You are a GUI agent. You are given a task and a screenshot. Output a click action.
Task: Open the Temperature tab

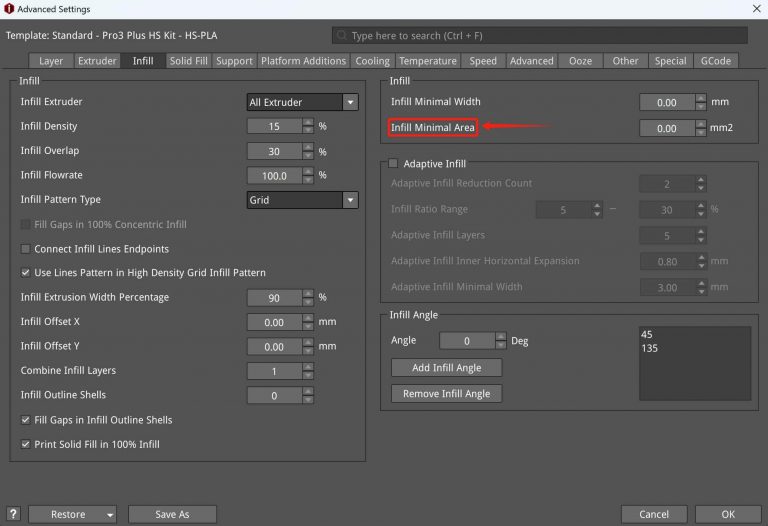pyautogui.click(x=427, y=61)
